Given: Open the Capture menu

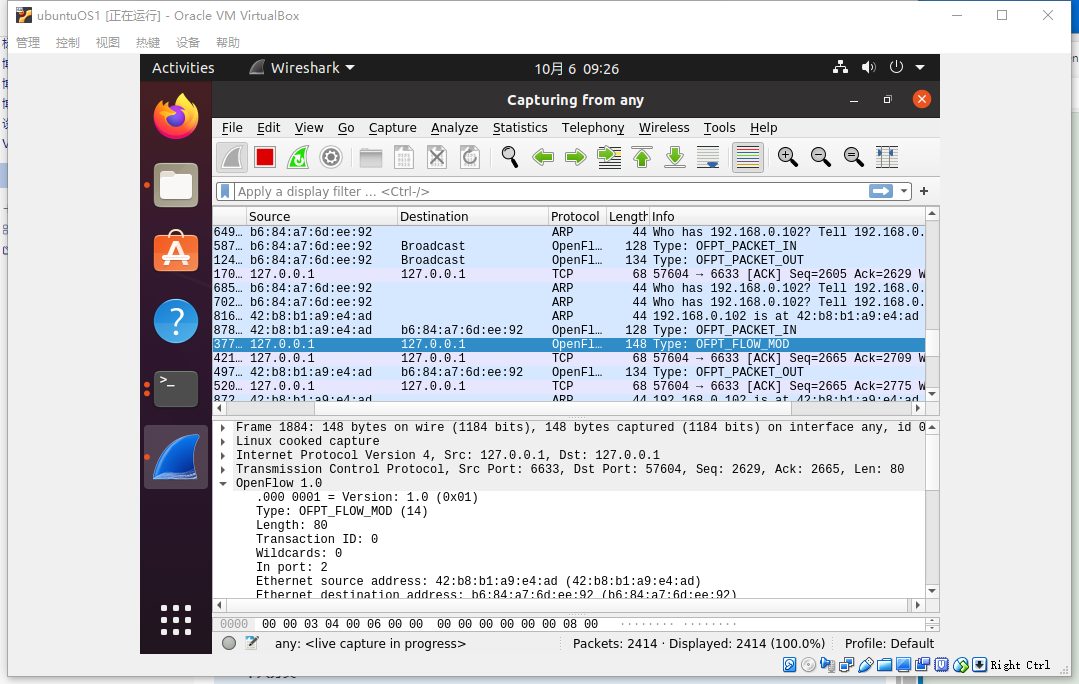Looking at the screenshot, I should pyautogui.click(x=392, y=128).
